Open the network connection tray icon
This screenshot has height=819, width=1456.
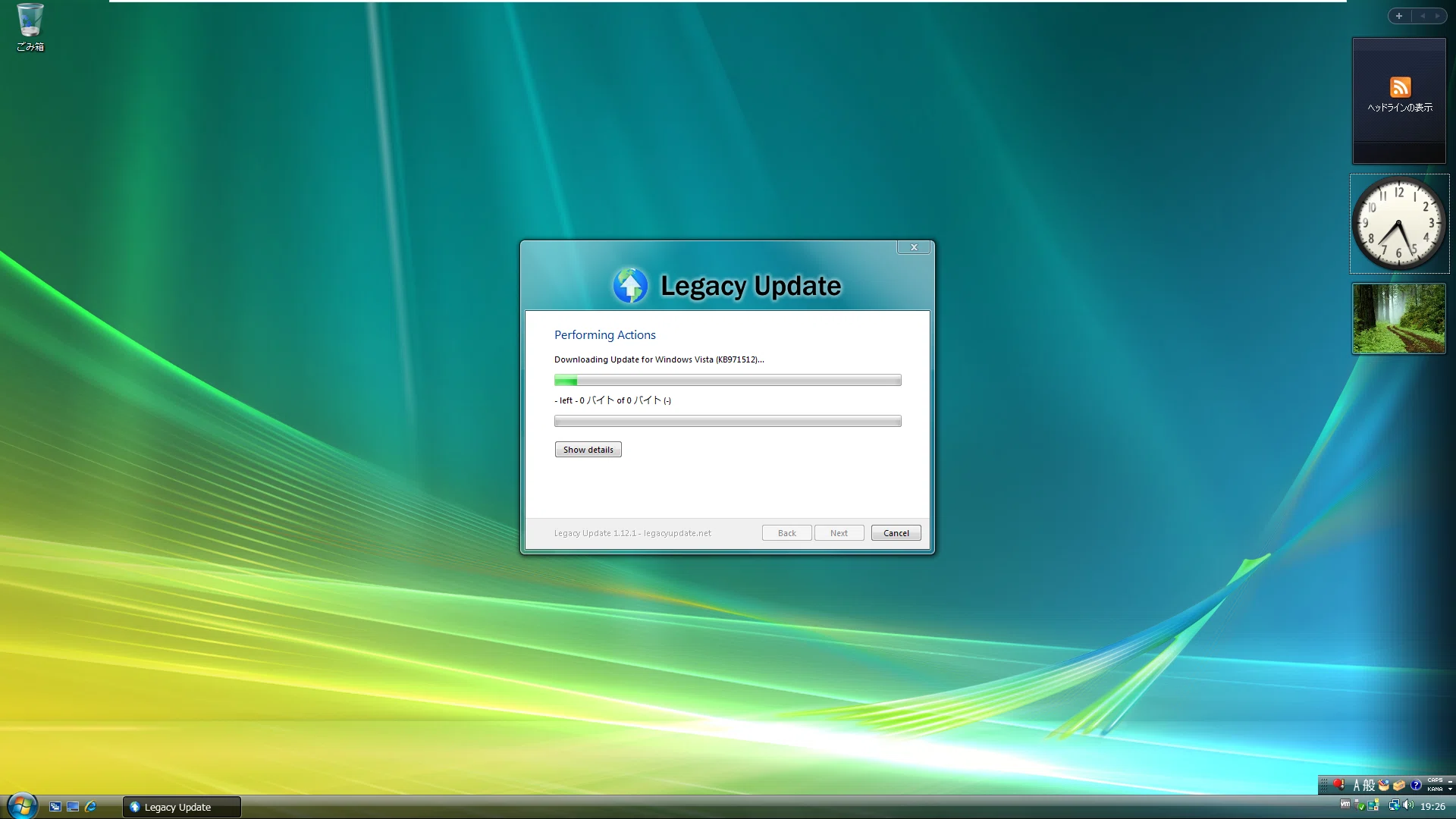[1395, 805]
